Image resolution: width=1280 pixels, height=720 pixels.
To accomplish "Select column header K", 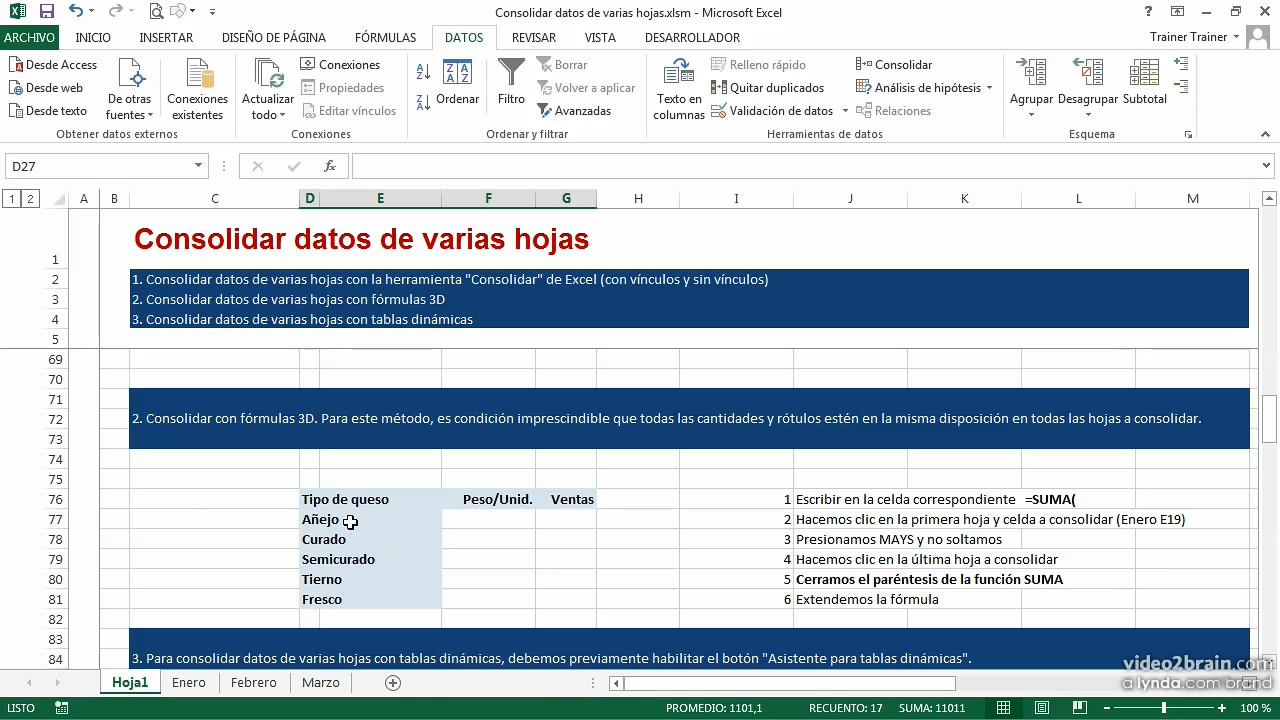I will pyautogui.click(x=964, y=199).
